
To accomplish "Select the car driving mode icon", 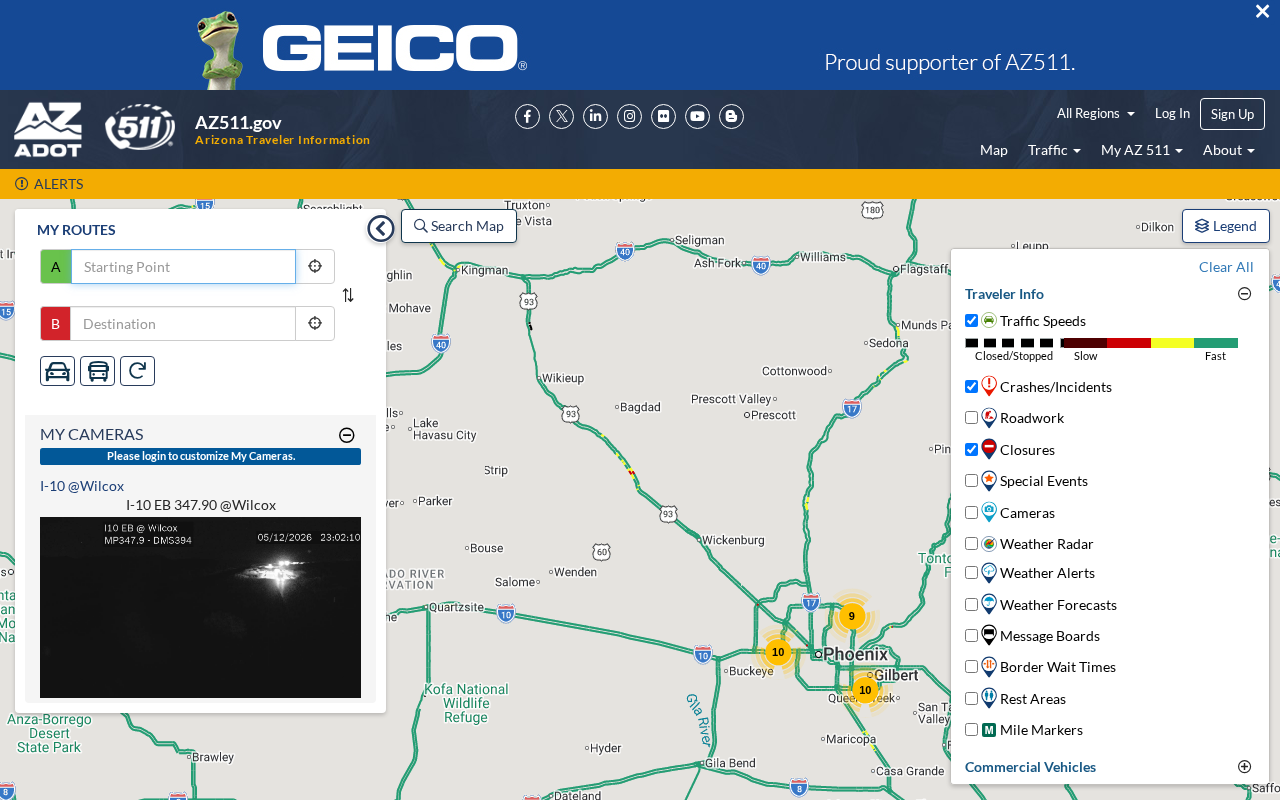I will coord(58,371).
